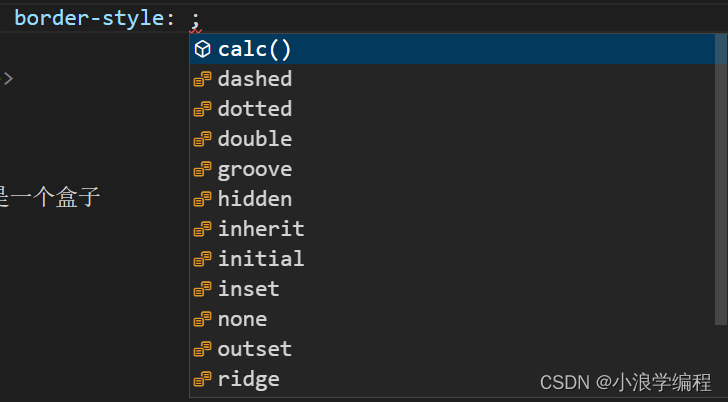Click the value icon beside inset
Viewport: 728px width, 402px height.
coord(202,289)
